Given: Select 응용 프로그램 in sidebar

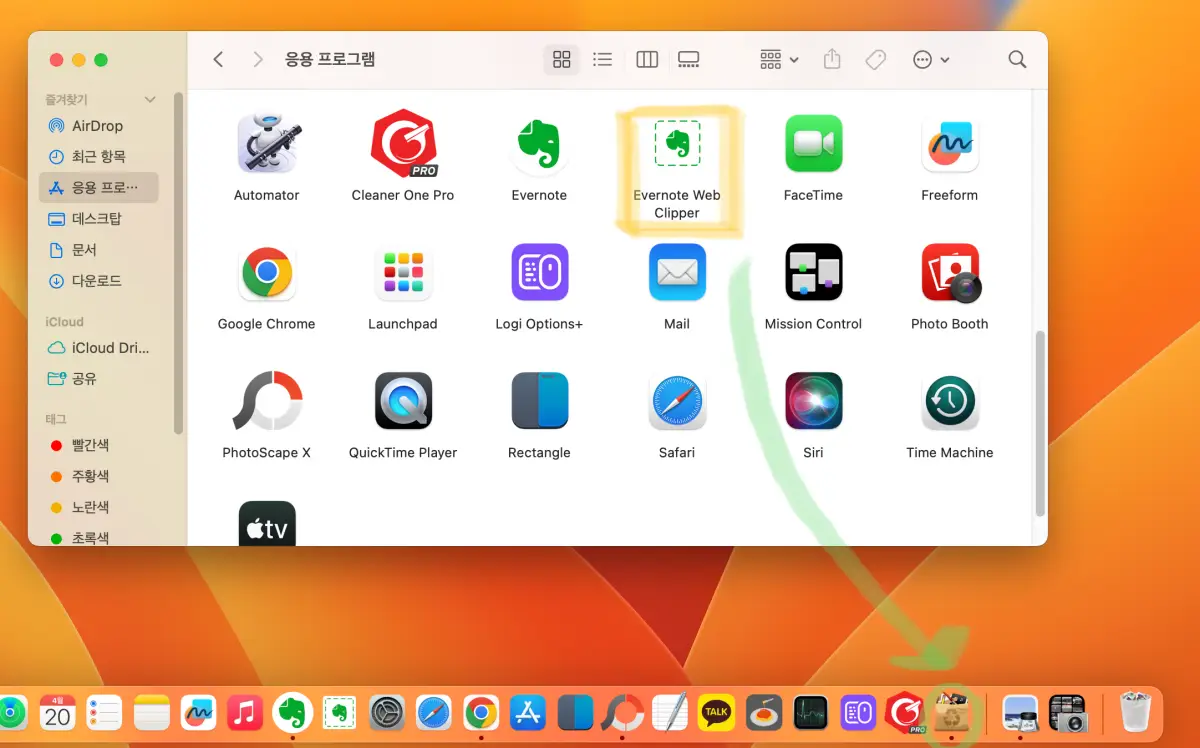Looking at the screenshot, I should (99, 187).
